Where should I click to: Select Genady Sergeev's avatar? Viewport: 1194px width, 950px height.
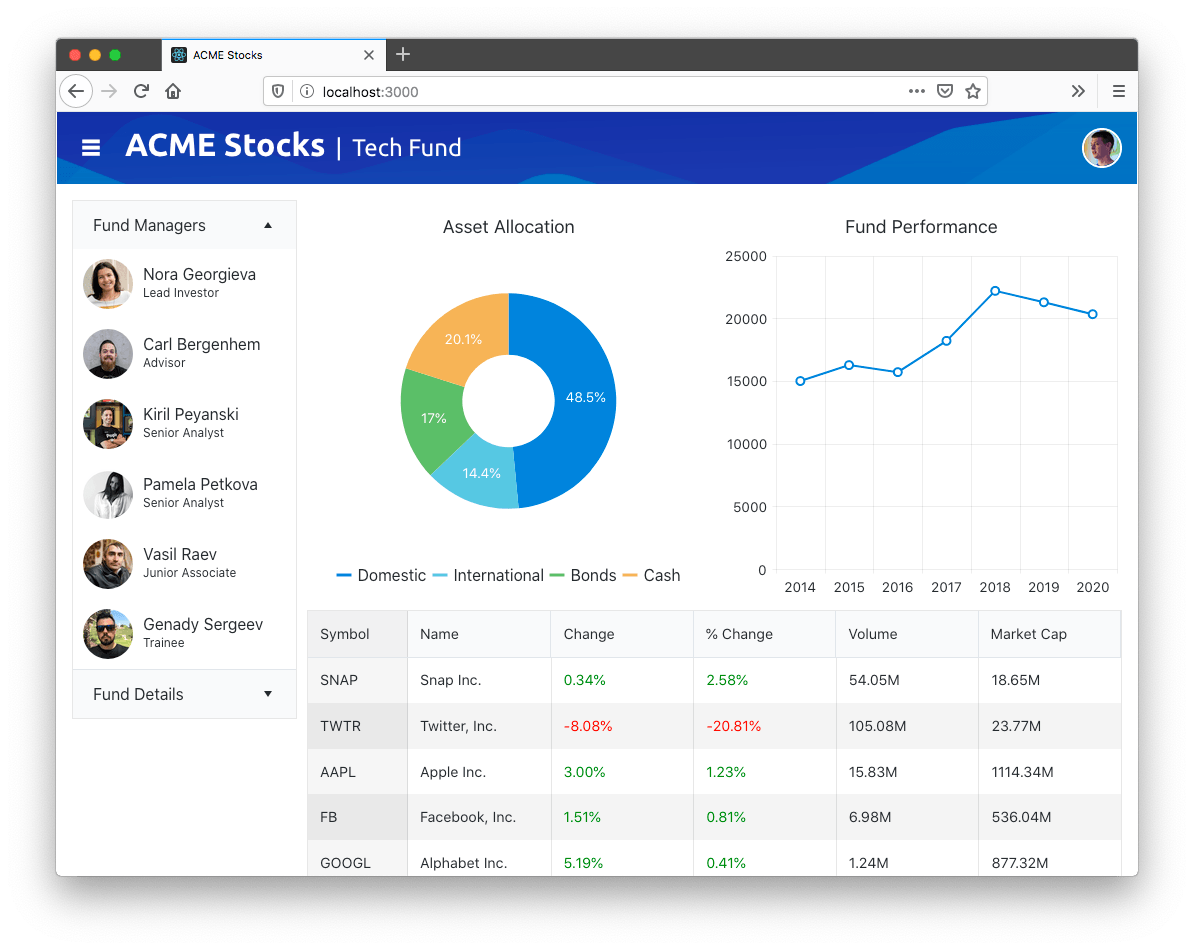(107, 633)
